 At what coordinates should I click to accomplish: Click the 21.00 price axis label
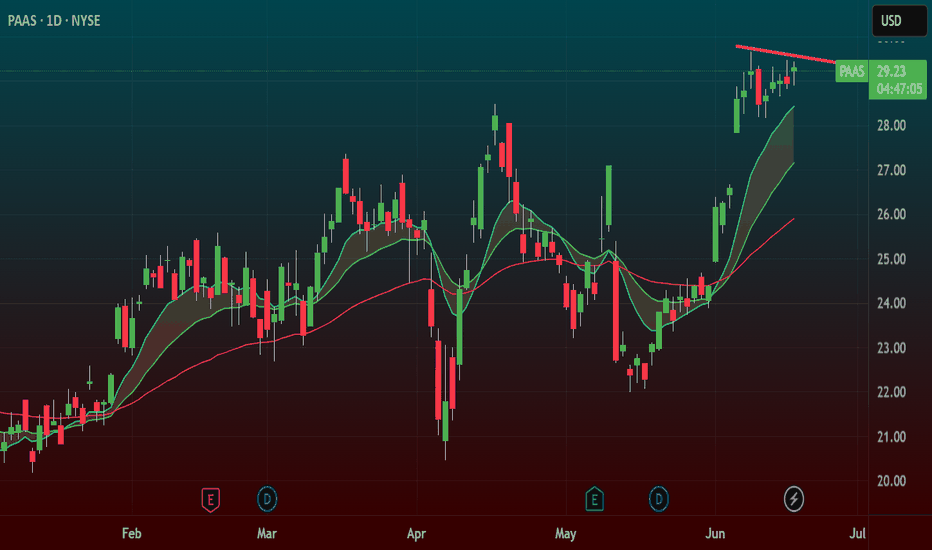tap(891, 437)
